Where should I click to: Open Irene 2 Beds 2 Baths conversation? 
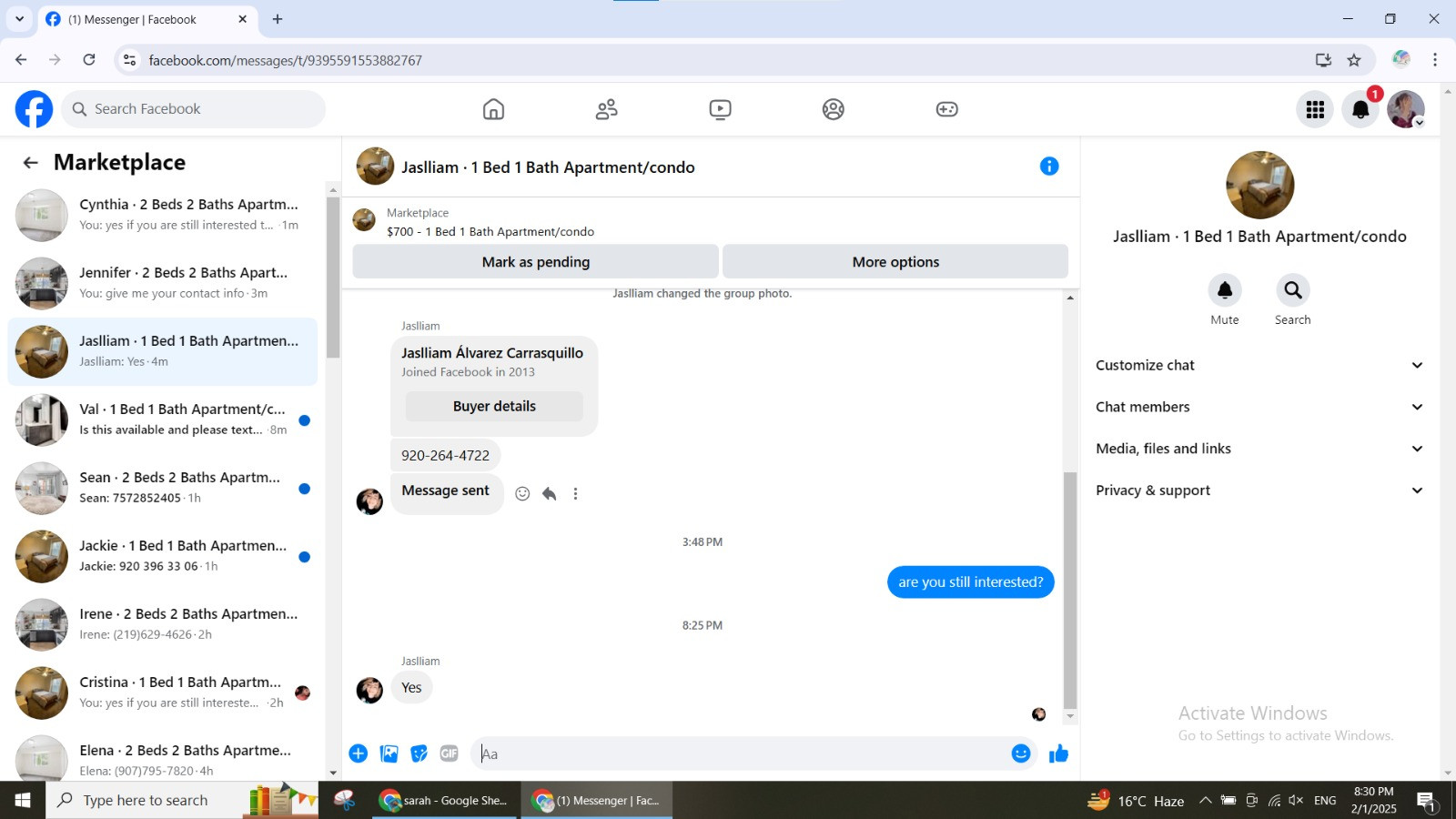(162, 625)
